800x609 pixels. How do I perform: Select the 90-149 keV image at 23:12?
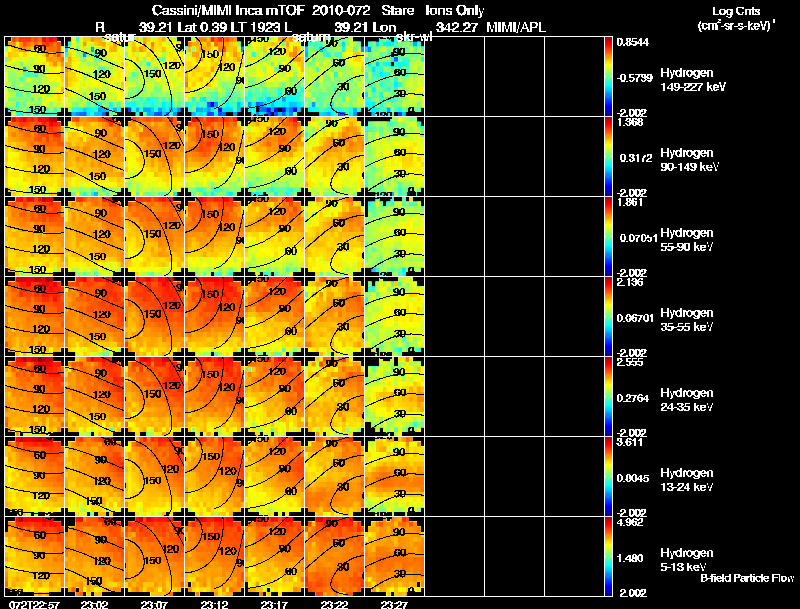tap(214, 157)
